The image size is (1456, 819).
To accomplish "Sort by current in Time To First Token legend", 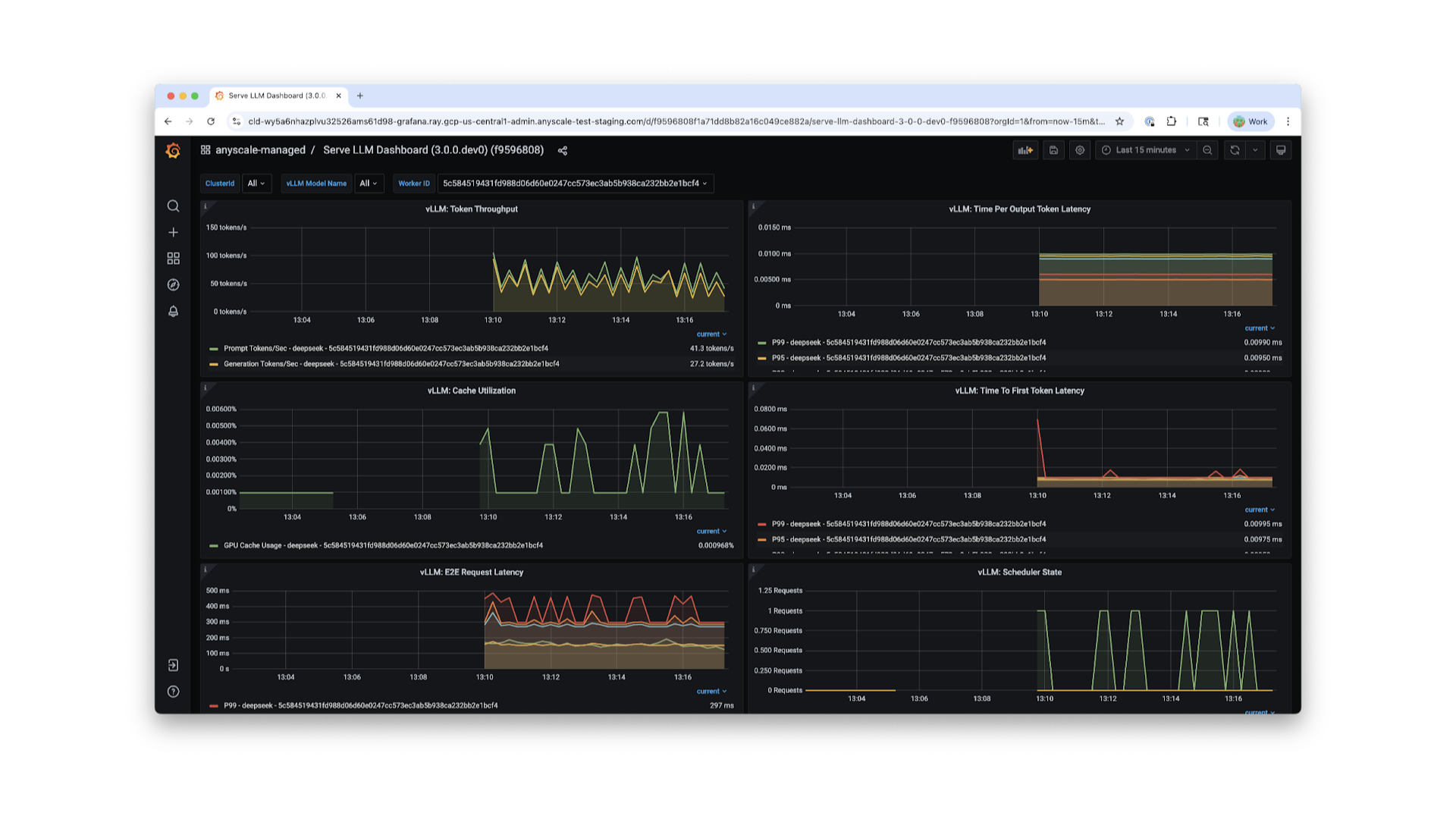I will tap(1260, 510).
